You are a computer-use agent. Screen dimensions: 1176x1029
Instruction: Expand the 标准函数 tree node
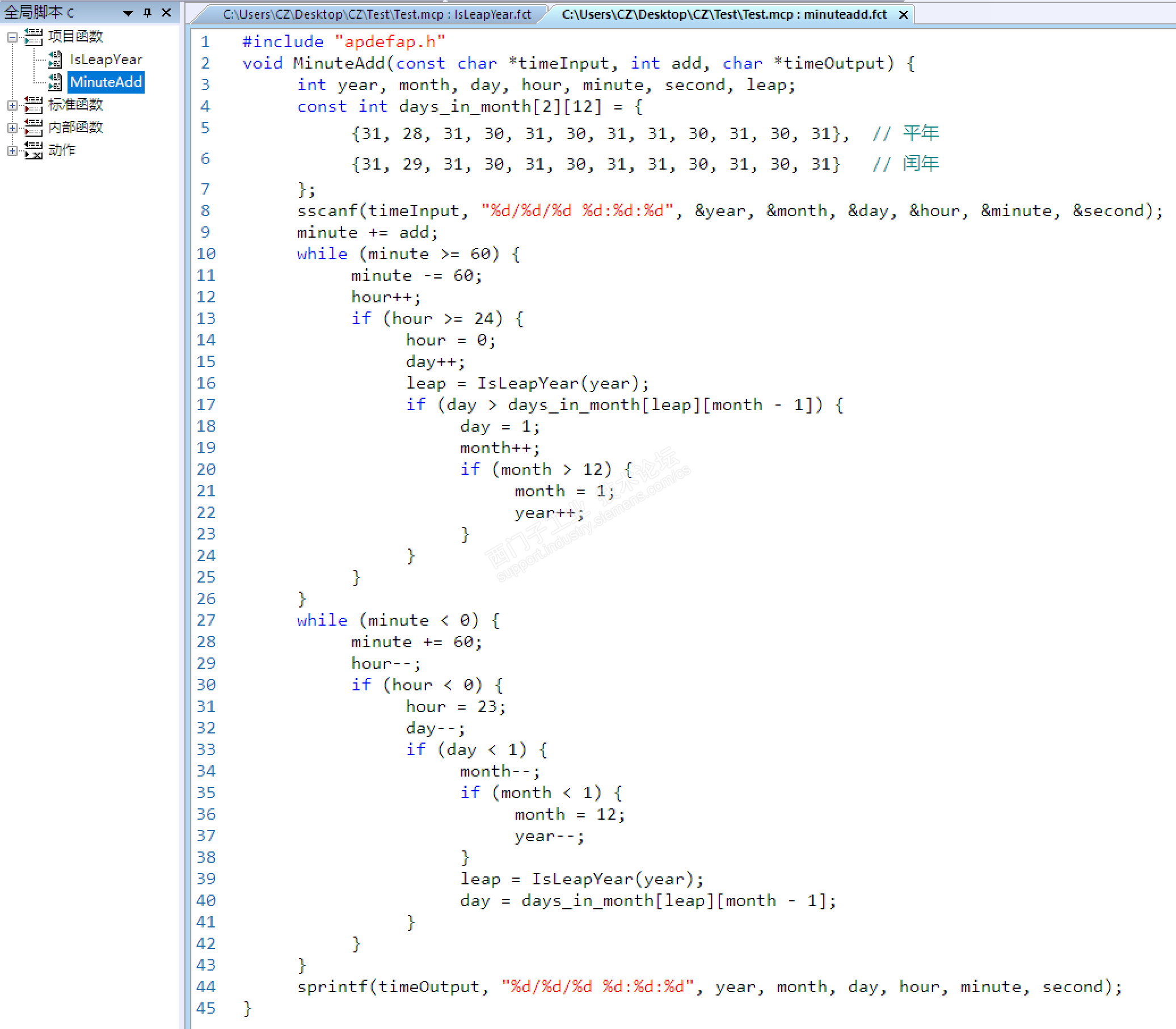click(12, 105)
